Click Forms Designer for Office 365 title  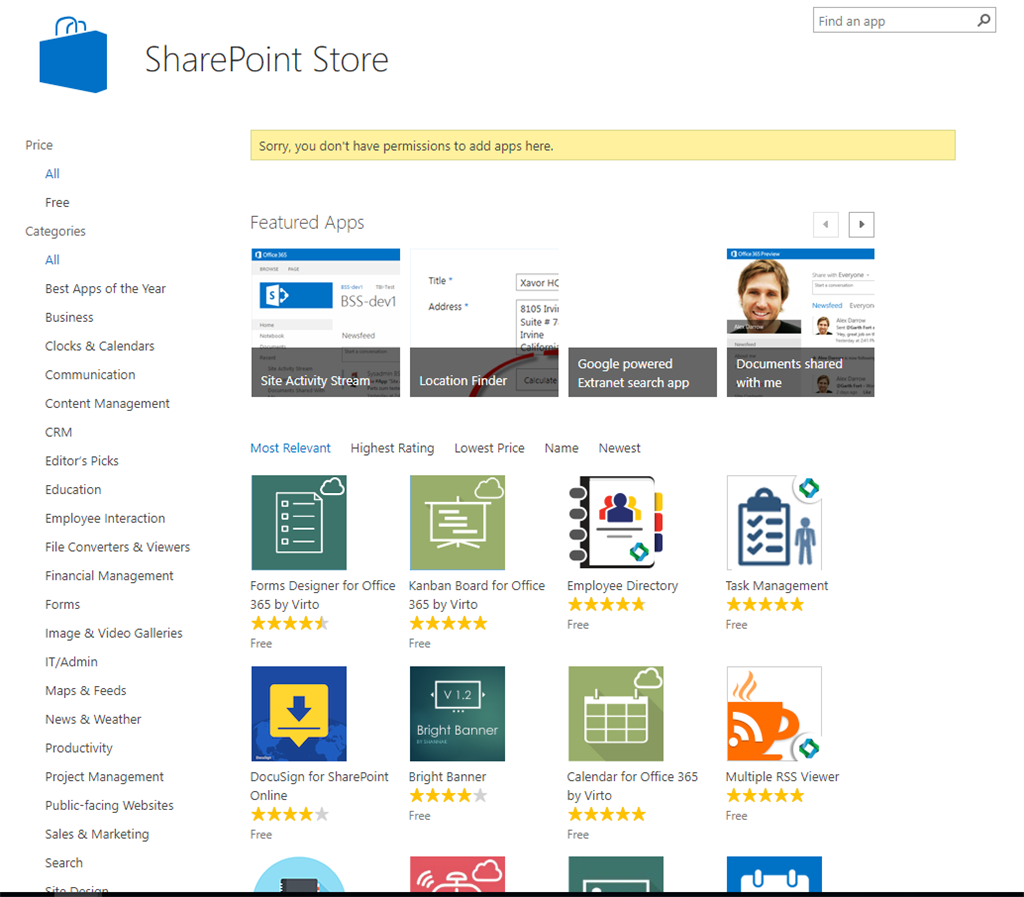(323, 595)
